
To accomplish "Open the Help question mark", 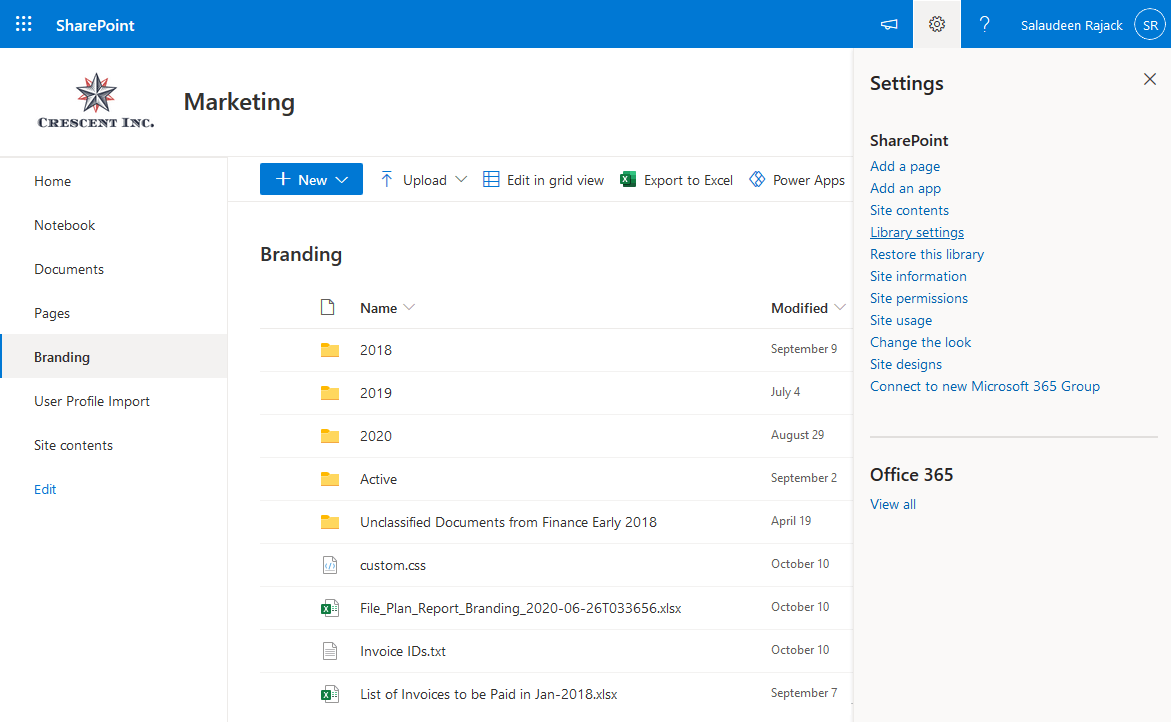I will [x=984, y=23].
